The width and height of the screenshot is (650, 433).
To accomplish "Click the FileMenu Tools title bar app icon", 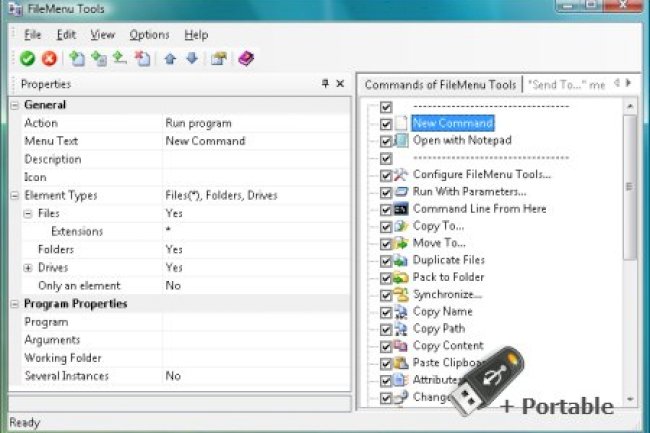I will pos(15,9).
